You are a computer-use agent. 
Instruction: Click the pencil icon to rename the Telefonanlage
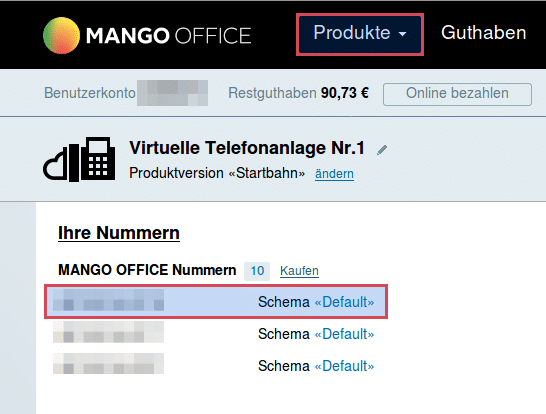[382, 150]
